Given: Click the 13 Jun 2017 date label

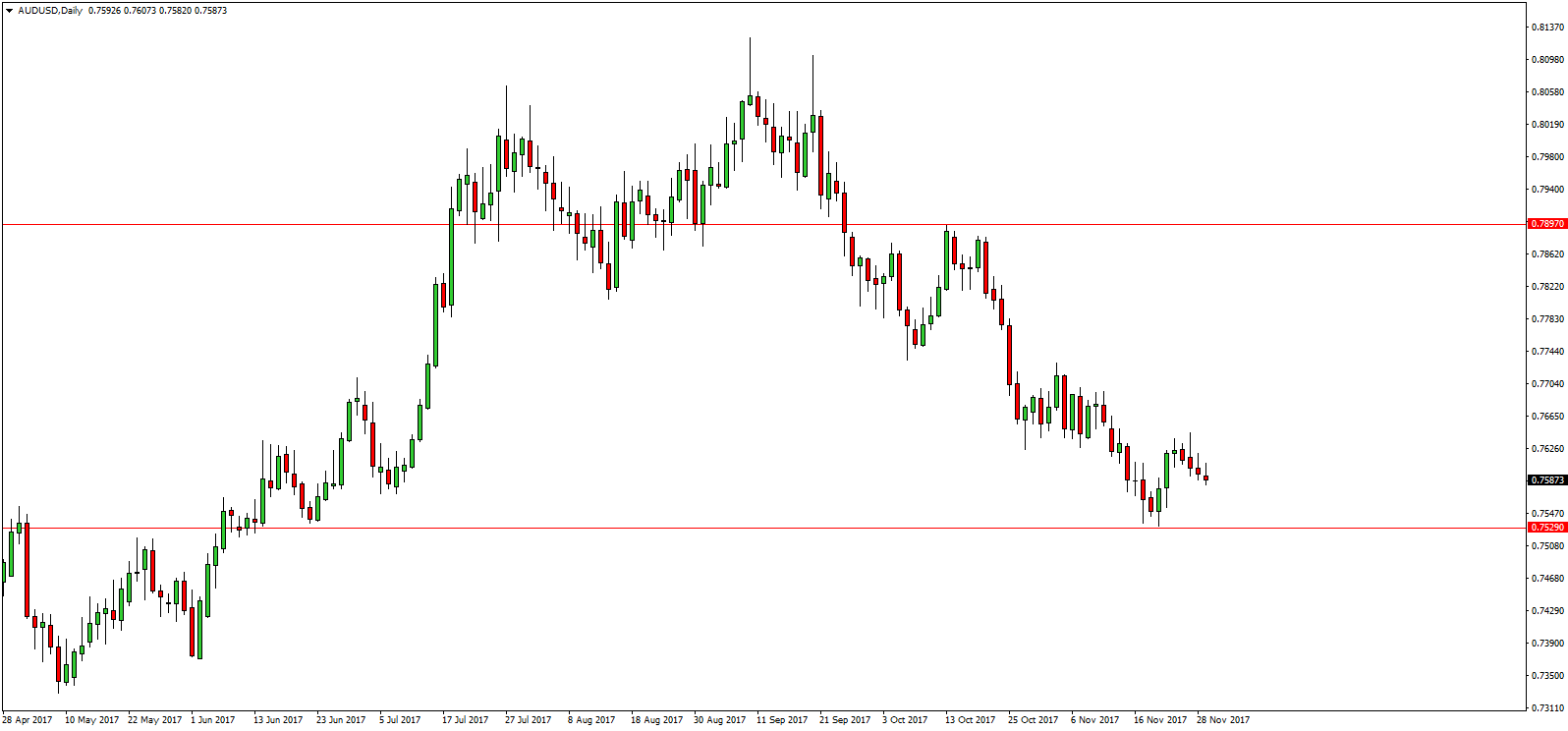Looking at the screenshot, I should coord(278,720).
